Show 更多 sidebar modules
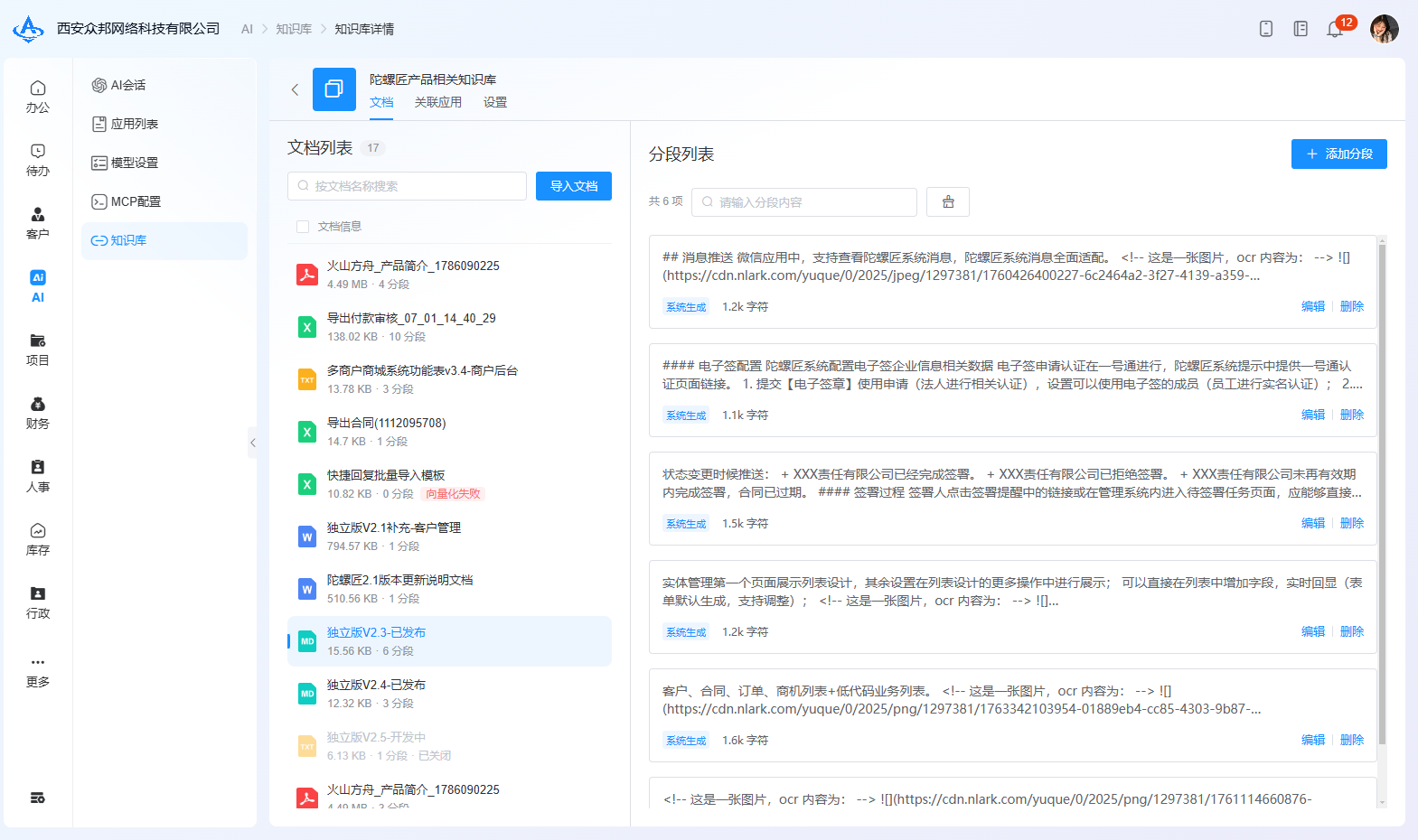 (x=38, y=671)
